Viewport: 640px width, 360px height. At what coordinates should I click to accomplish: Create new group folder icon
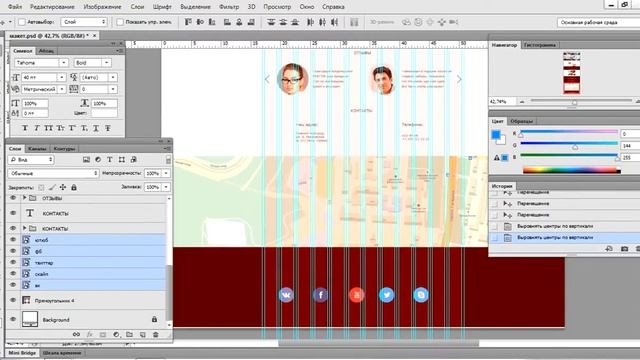pos(129,334)
